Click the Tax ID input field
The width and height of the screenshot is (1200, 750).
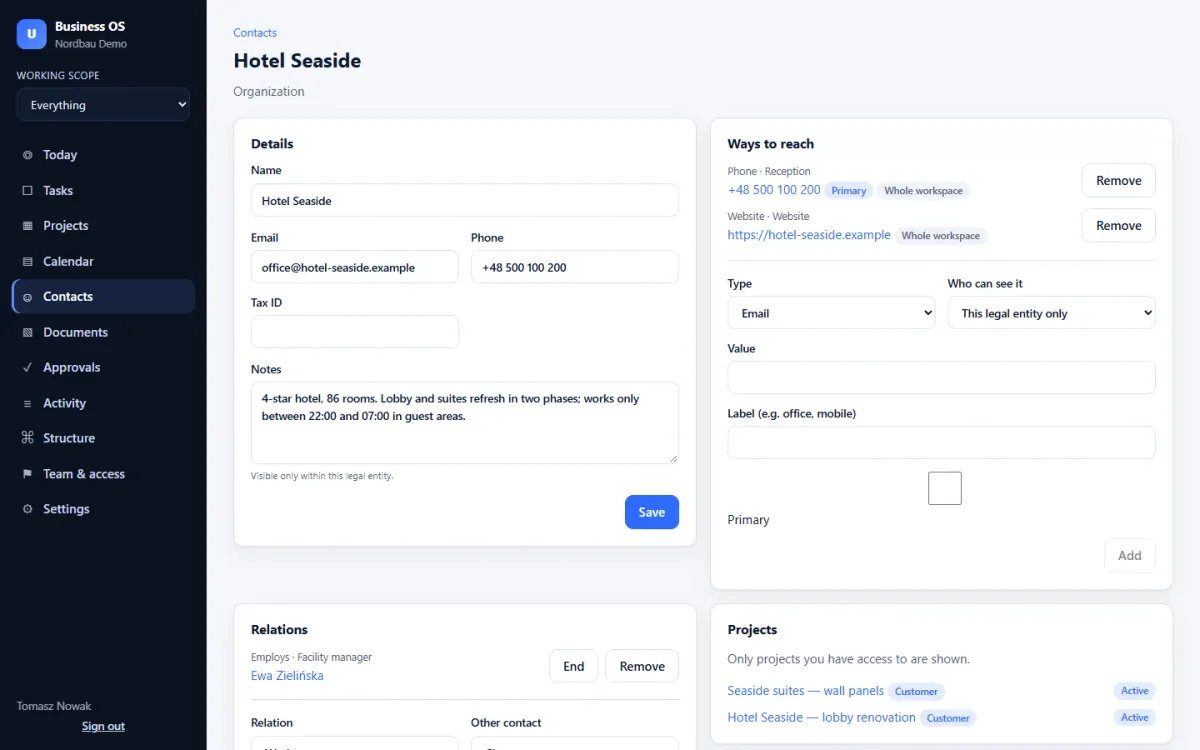[355, 332]
